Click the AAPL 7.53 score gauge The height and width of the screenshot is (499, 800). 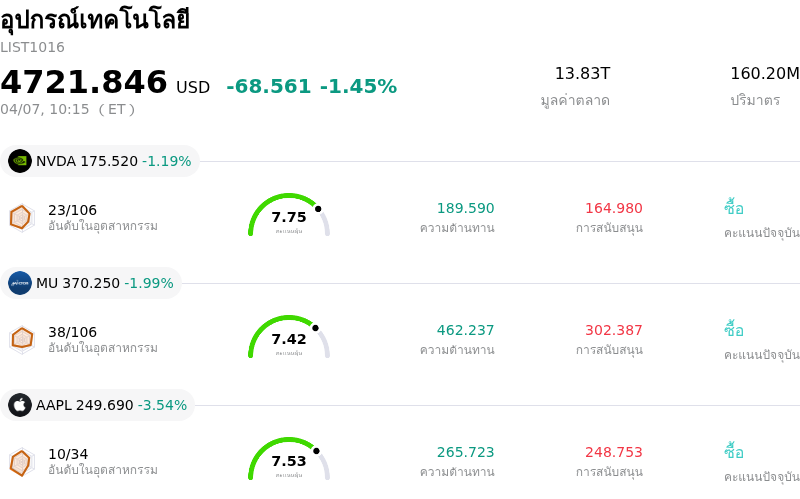(x=289, y=460)
